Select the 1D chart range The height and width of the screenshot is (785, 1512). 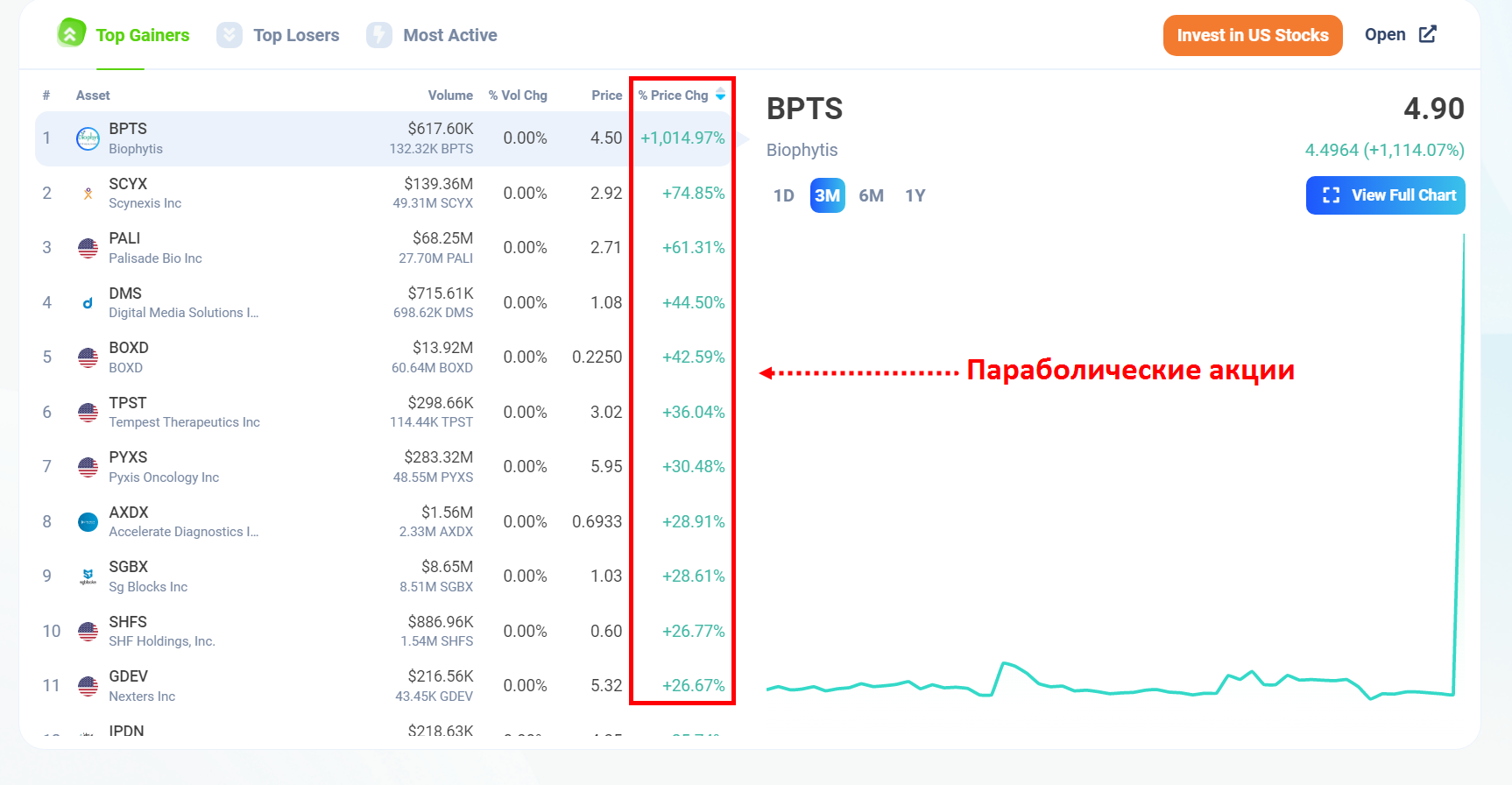[783, 195]
